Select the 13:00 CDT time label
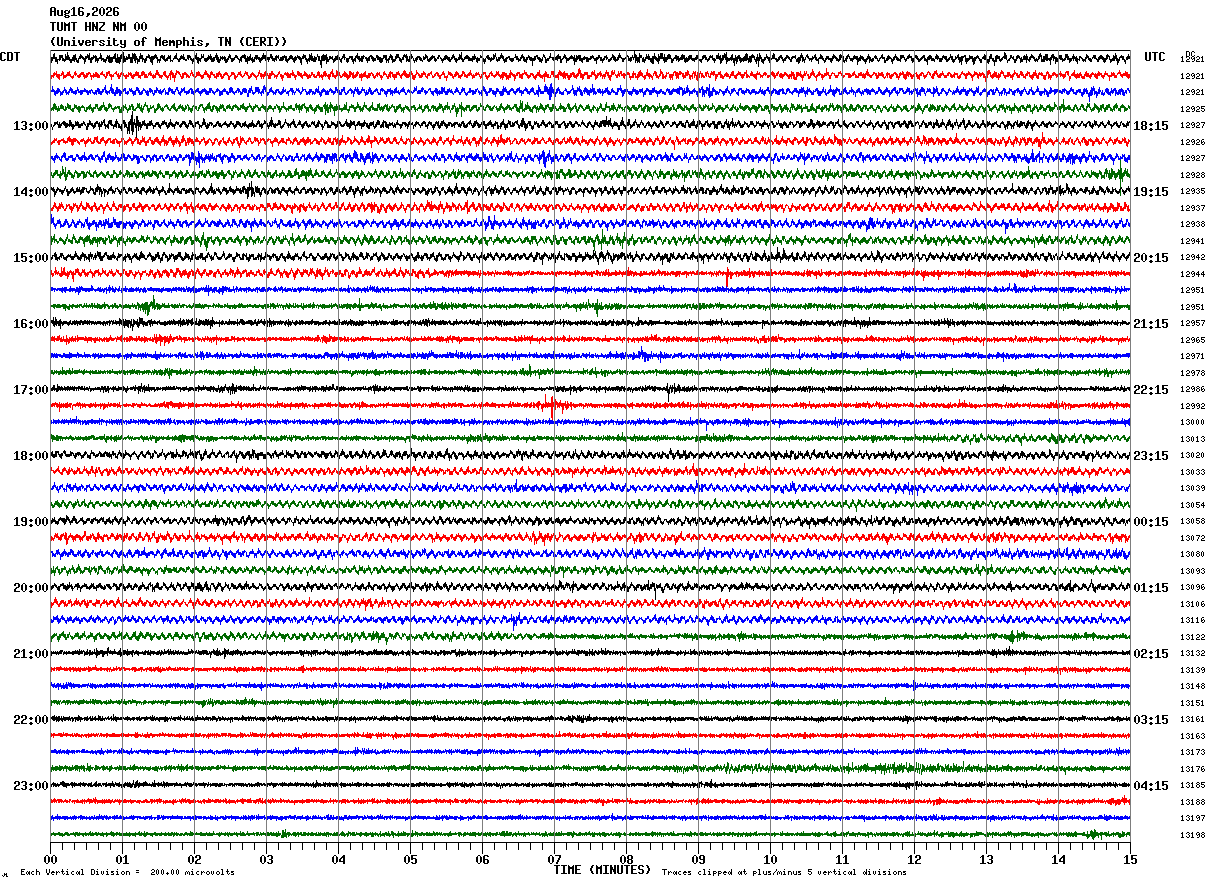The image size is (1210, 886). click(x=30, y=126)
